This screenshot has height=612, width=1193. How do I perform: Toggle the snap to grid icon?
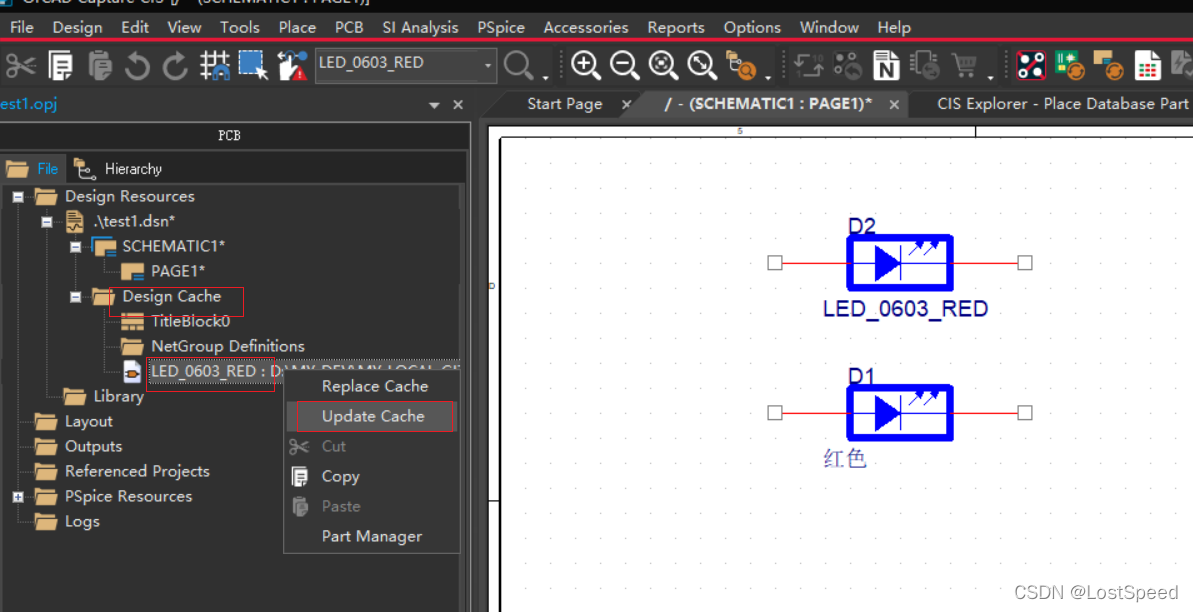(x=214, y=66)
